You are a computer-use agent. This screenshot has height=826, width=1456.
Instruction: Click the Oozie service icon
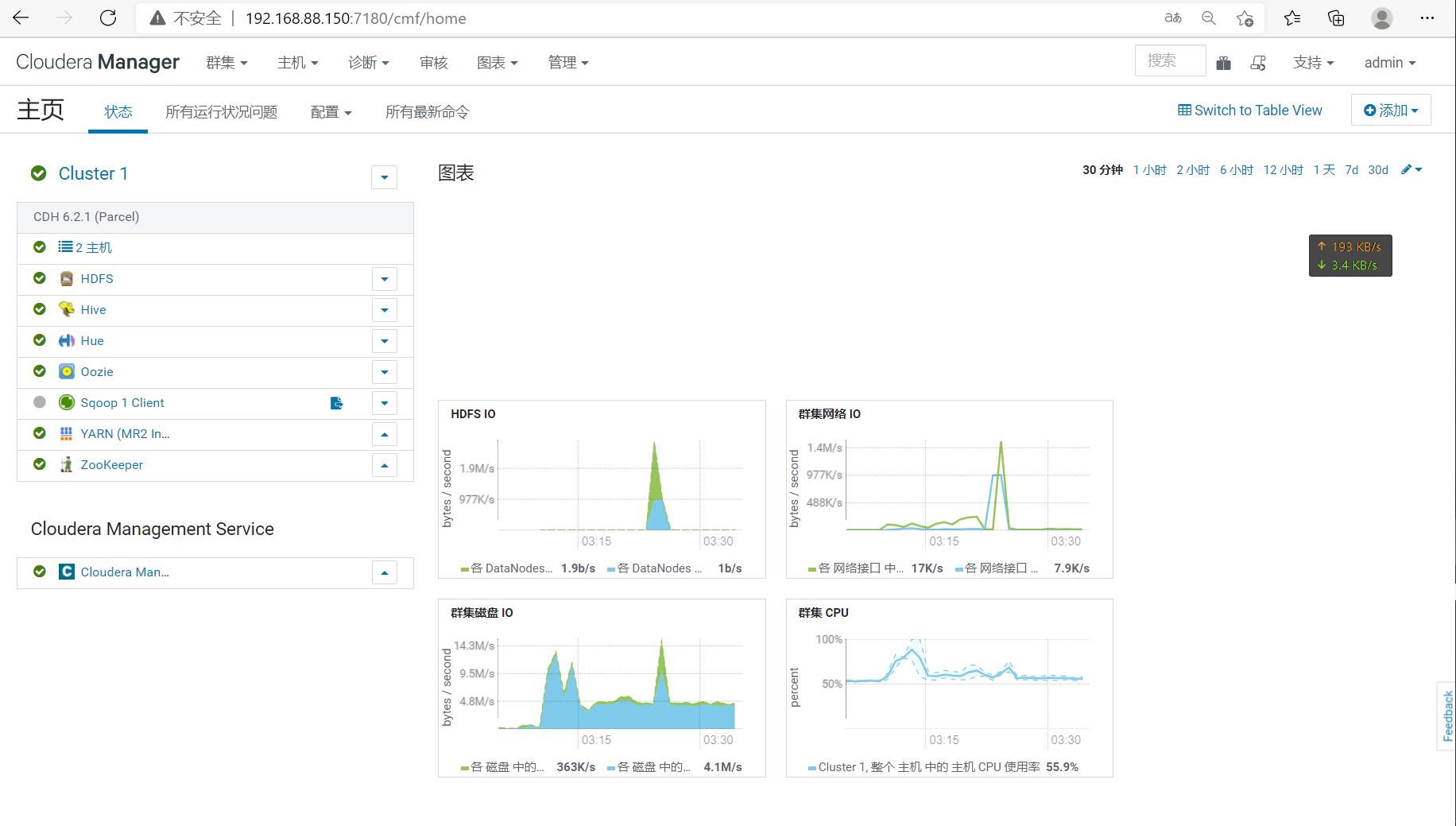pos(67,371)
